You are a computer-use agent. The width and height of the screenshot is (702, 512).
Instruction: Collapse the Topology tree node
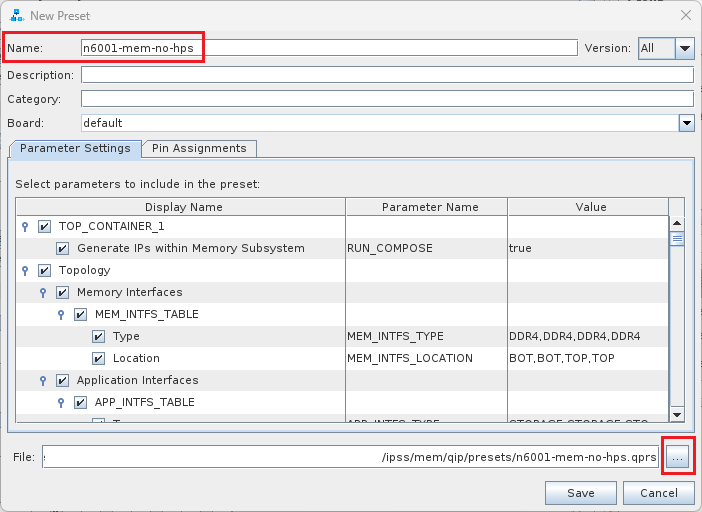point(25,270)
